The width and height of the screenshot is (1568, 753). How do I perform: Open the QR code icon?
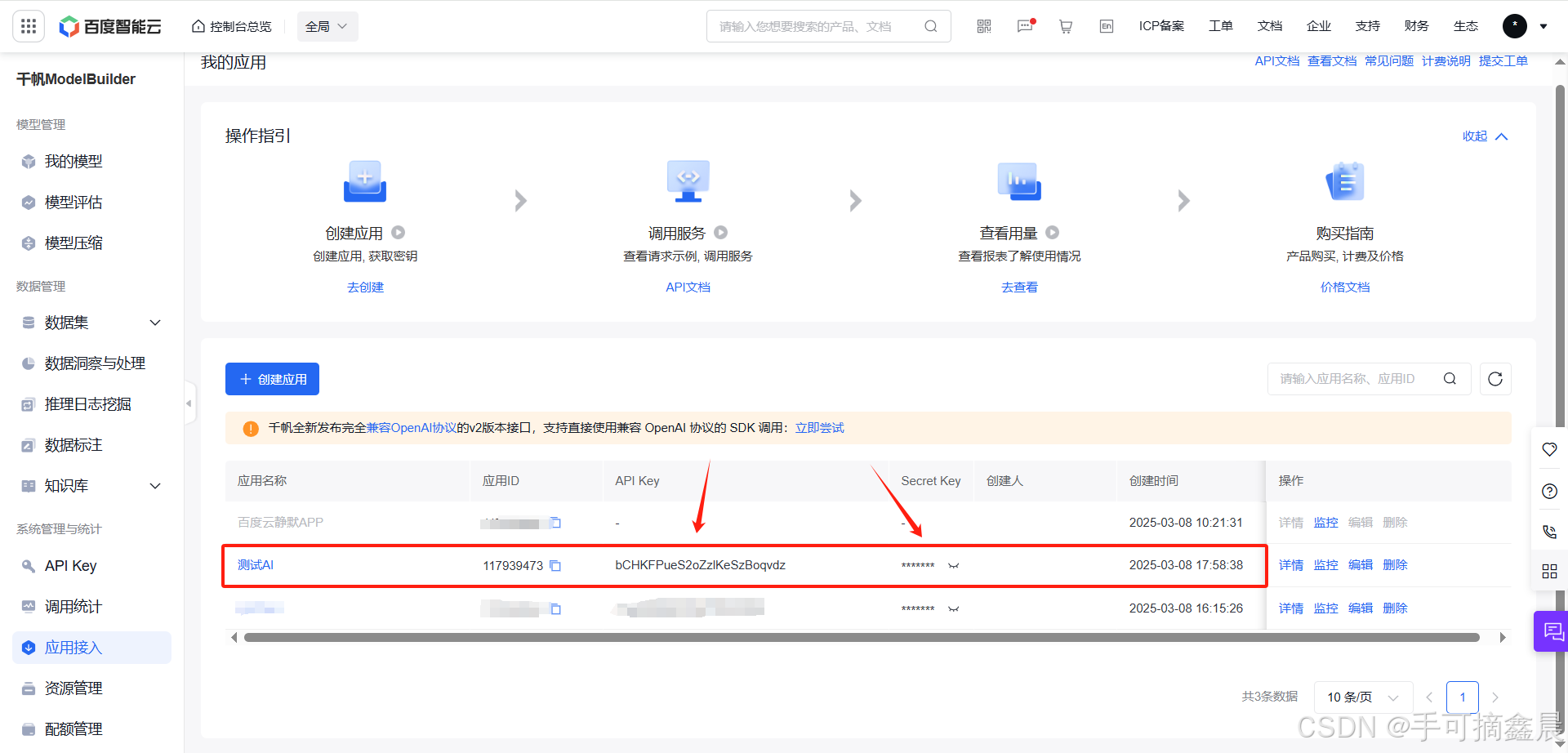pyautogui.click(x=984, y=26)
